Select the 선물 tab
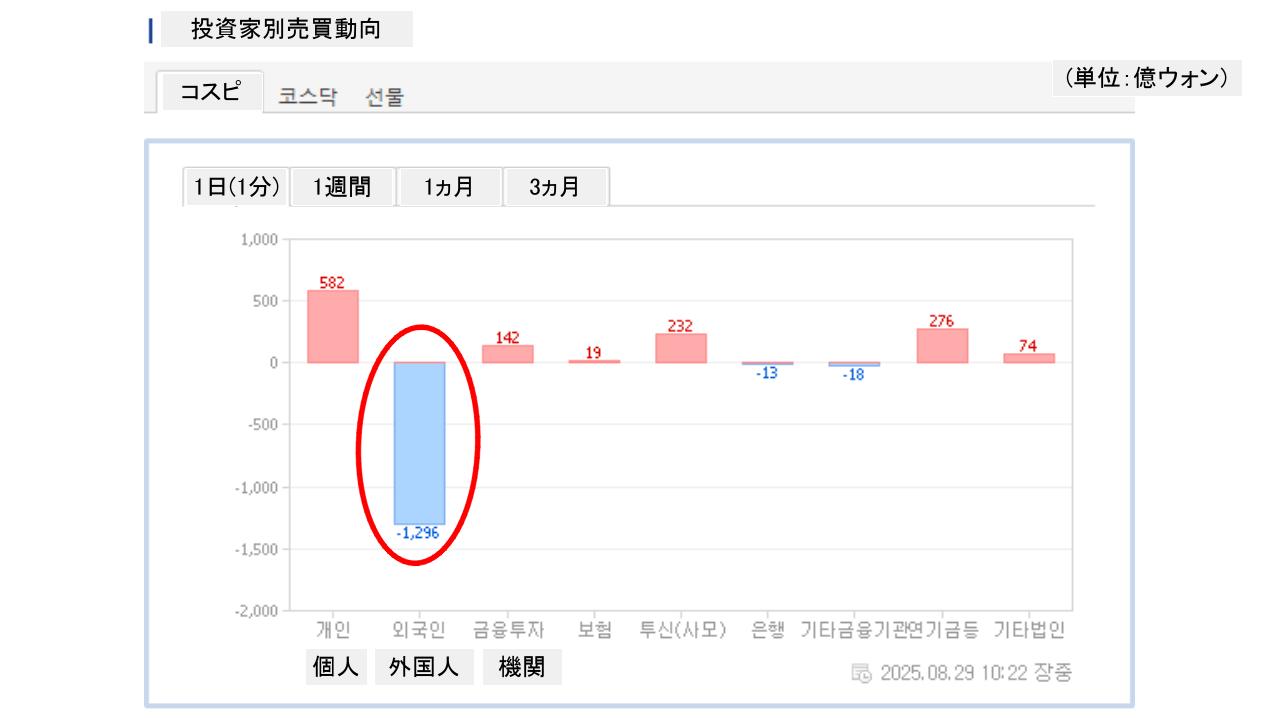The height and width of the screenshot is (720, 1280). [385, 97]
